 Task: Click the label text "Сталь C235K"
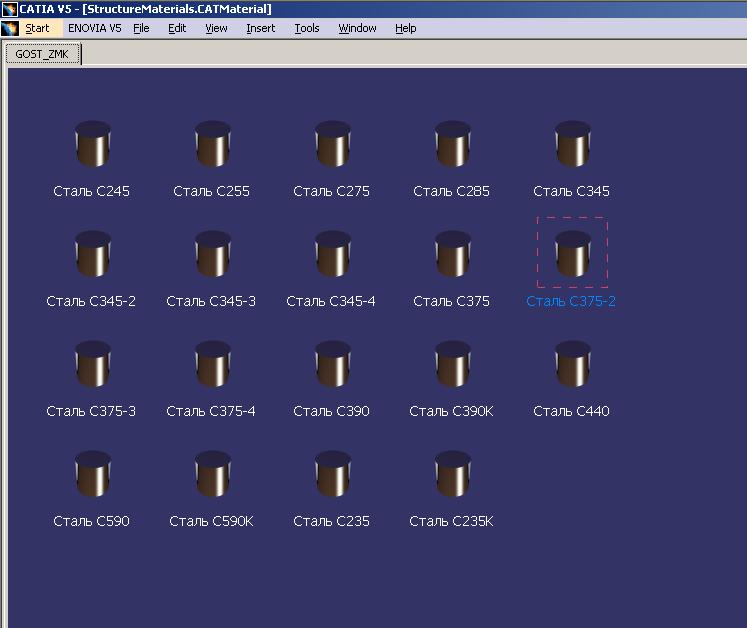pos(452,521)
